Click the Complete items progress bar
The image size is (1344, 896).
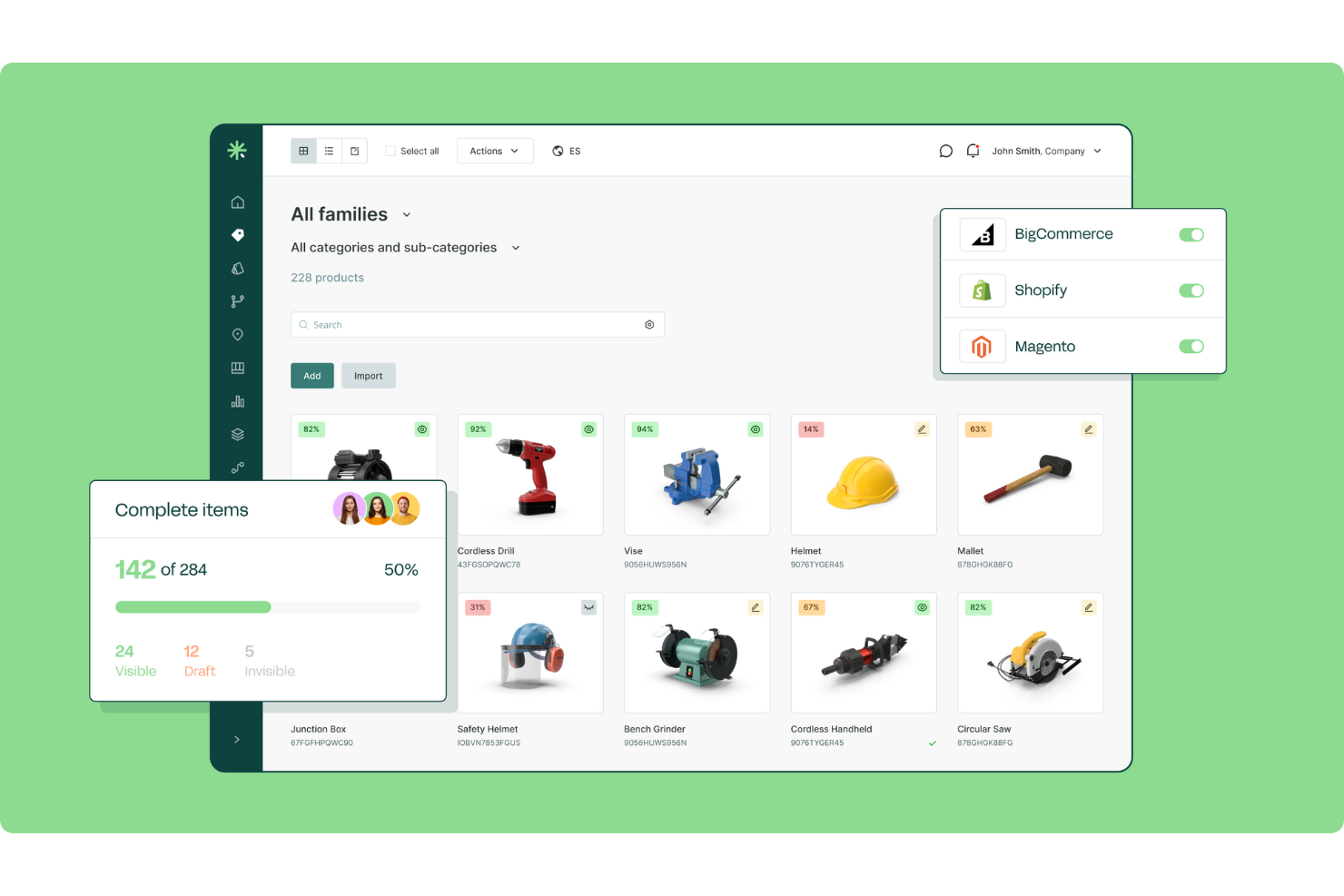coord(268,607)
